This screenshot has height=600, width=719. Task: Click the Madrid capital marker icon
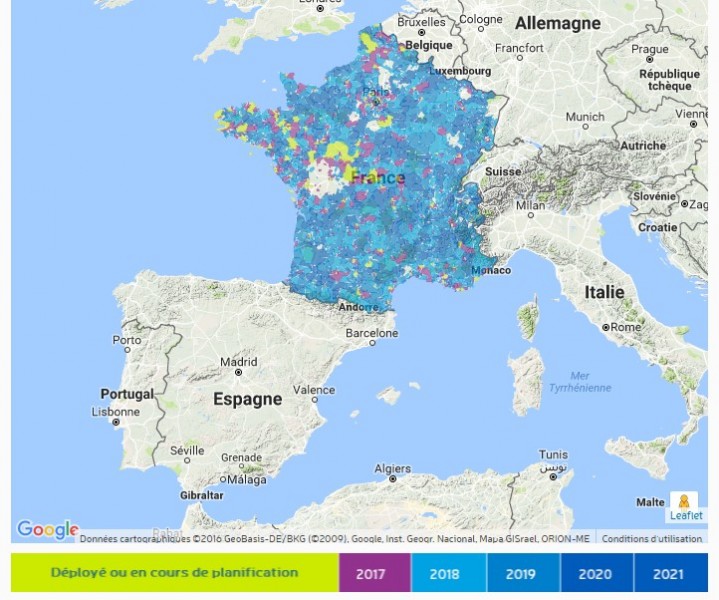tap(238, 375)
